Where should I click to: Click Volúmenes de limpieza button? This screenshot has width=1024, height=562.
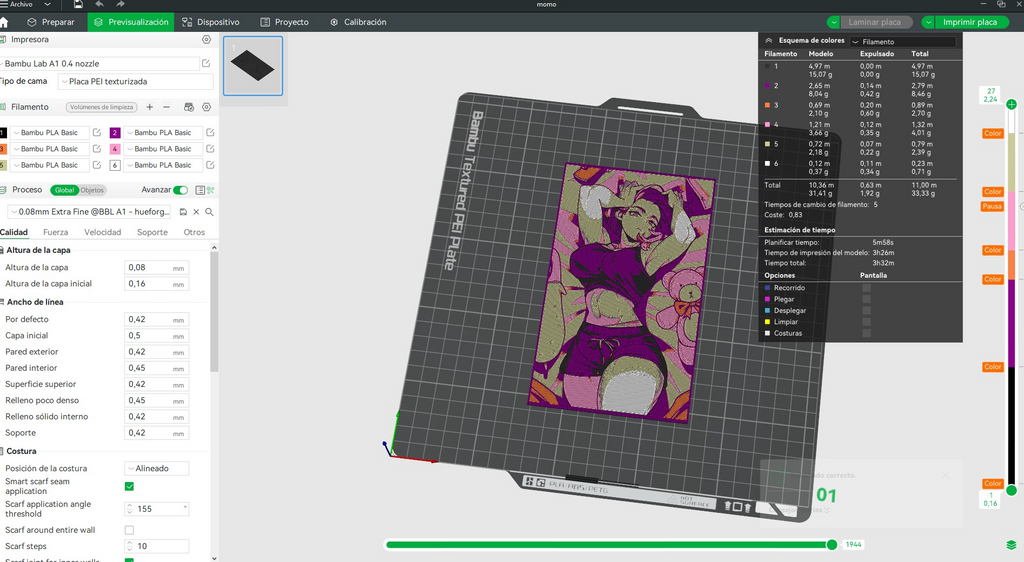coord(101,107)
